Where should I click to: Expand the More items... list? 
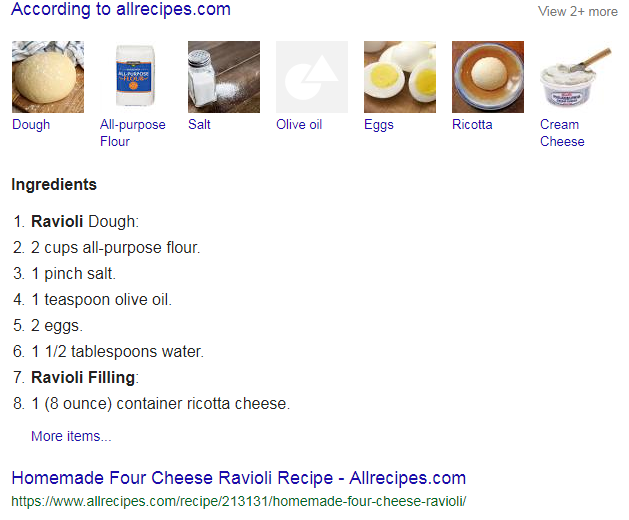[x=71, y=436]
